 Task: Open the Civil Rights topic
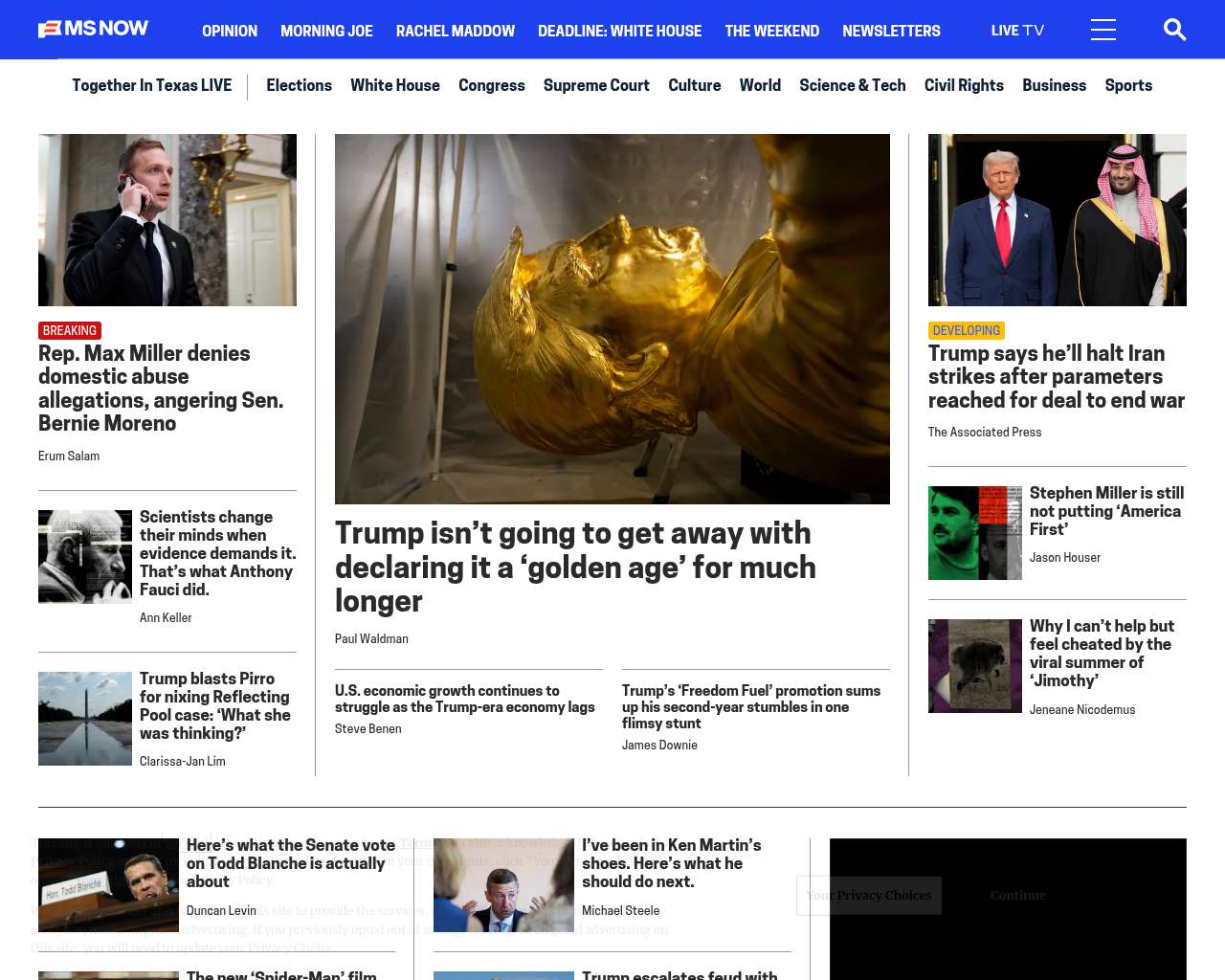click(964, 85)
